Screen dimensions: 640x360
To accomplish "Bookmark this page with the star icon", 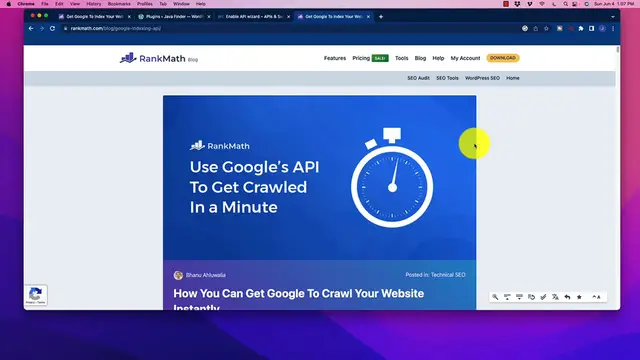I will coord(546,29).
